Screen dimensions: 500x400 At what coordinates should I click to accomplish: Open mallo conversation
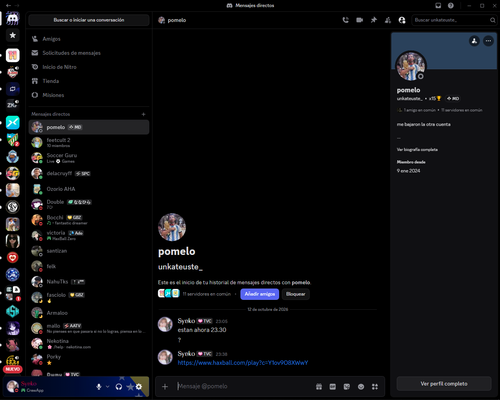(x=89, y=328)
